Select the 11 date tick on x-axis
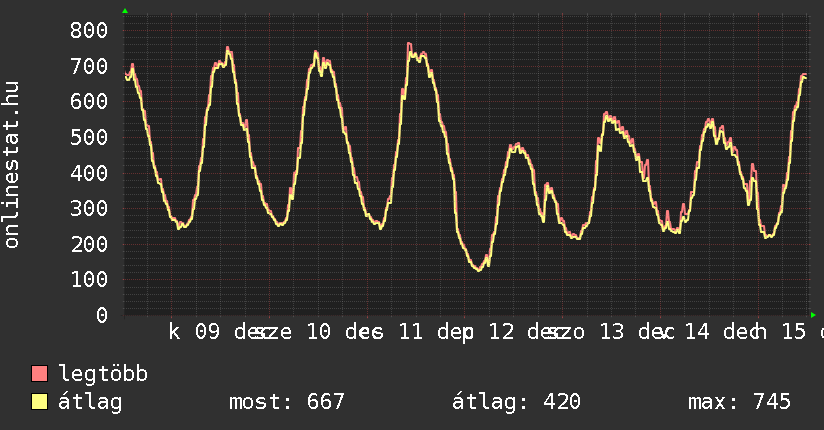 [411, 332]
